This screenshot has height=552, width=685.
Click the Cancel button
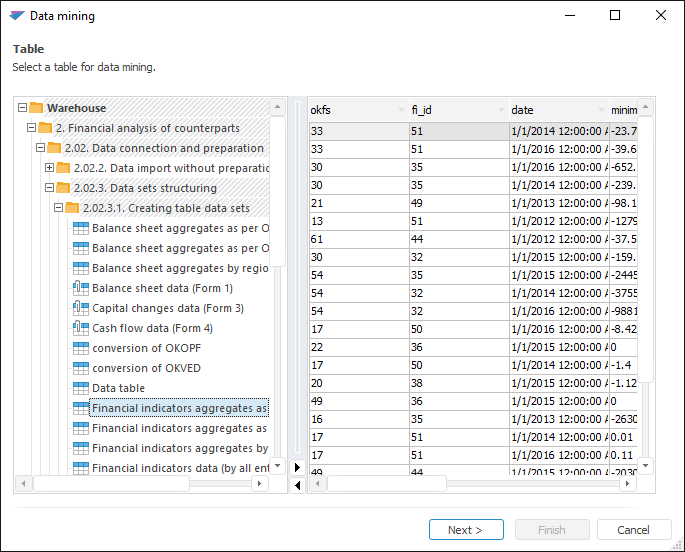click(634, 530)
